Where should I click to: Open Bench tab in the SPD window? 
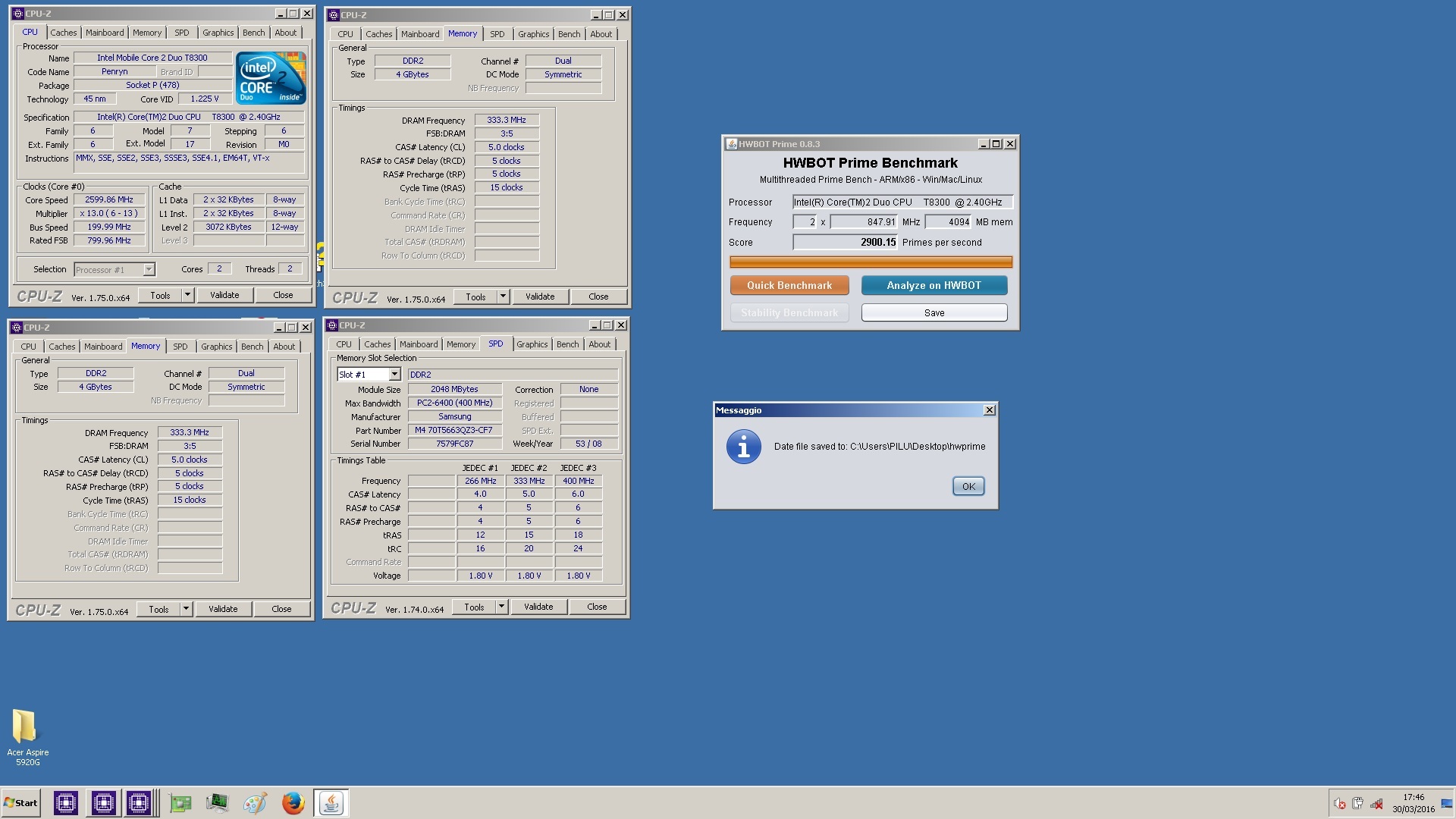[567, 344]
